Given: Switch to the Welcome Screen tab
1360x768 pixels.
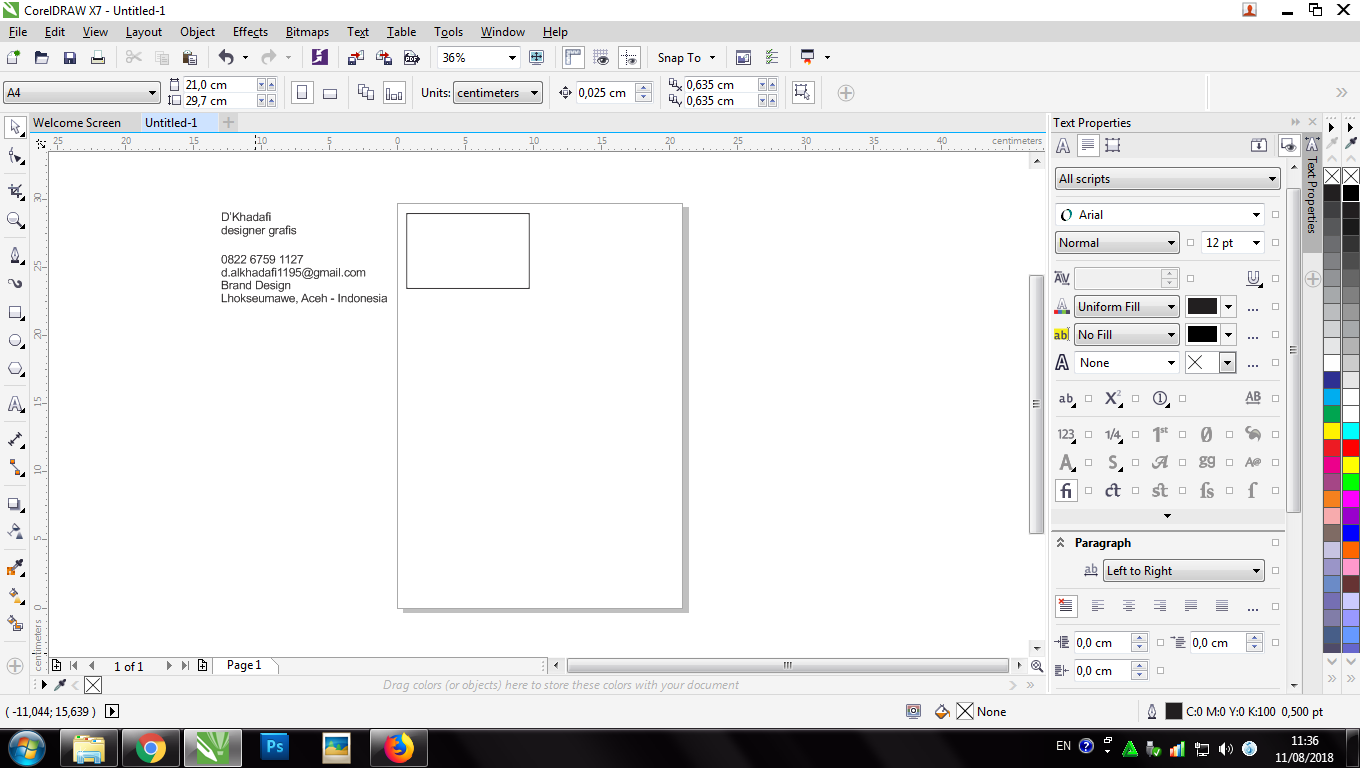Looking at the screenshot, I should [x=77, y=123].
